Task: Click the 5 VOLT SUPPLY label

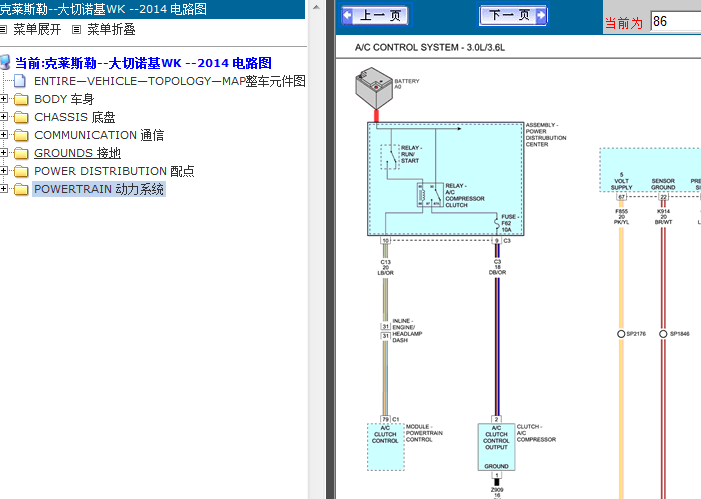Action: click(621, 181)
